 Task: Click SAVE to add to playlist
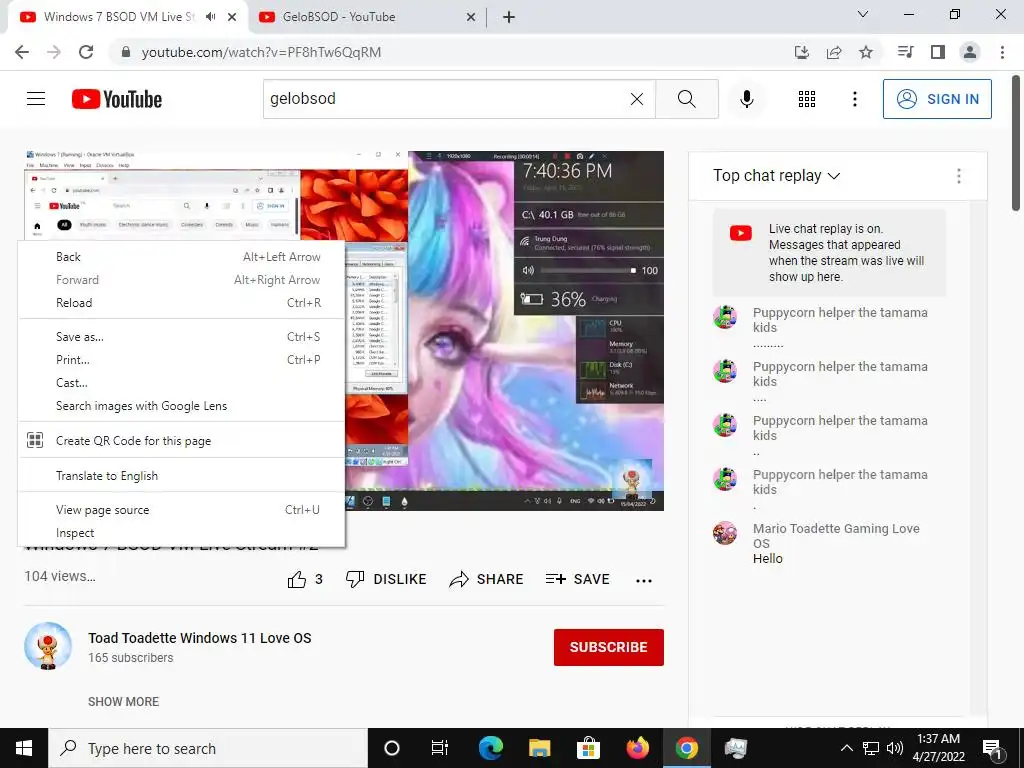point(577,579)
